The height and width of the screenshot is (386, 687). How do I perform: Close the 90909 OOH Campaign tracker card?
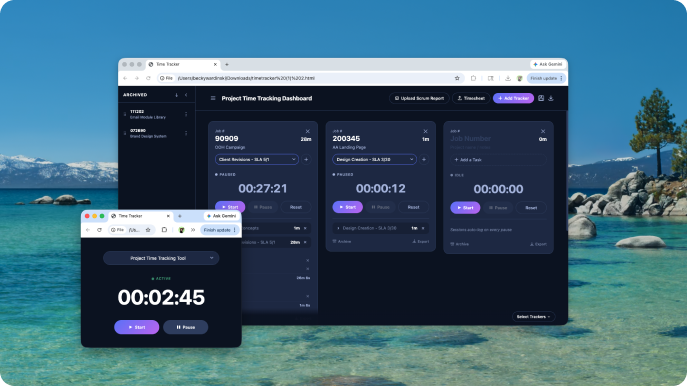[308, 131]
